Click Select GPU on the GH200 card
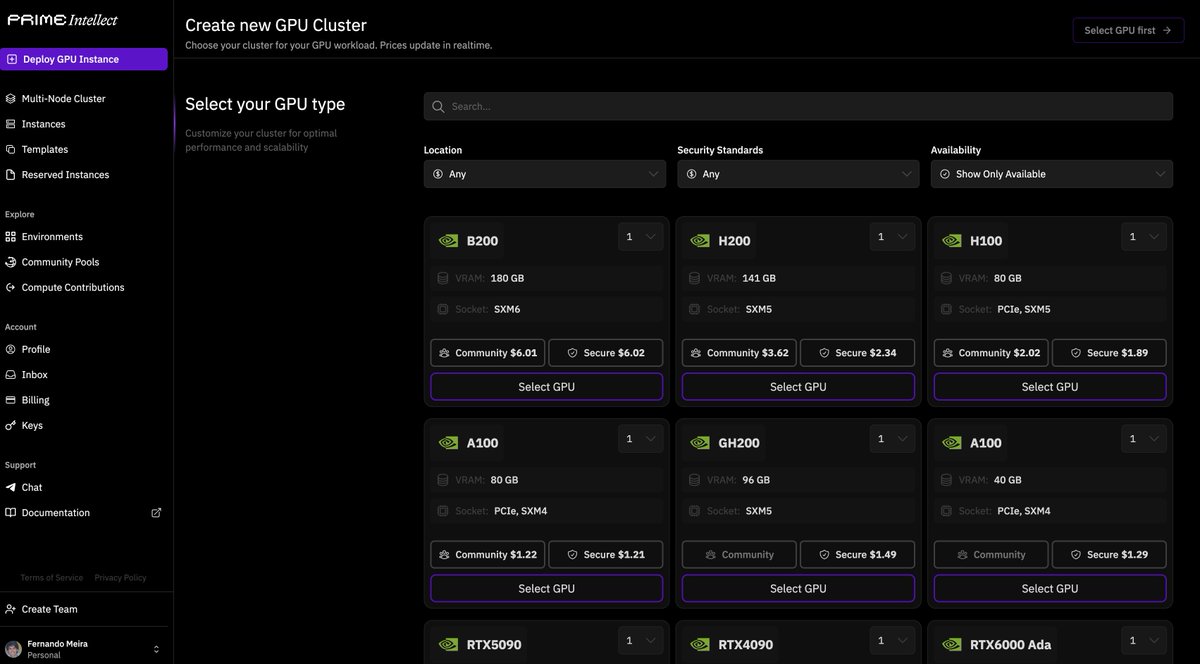Viewport: 1200px width, 664px height. (x=799, y=589)
